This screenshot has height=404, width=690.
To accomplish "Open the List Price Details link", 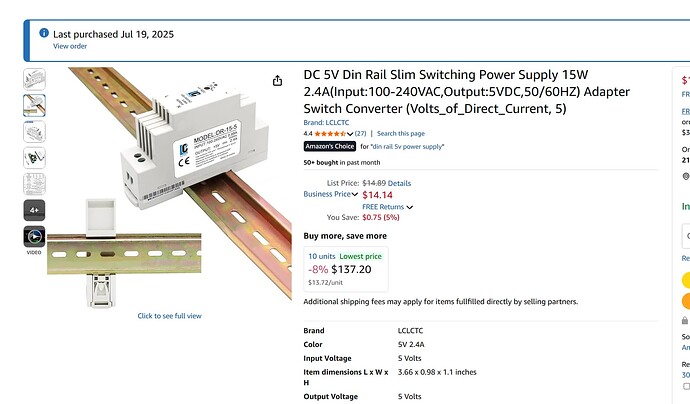I will click(x=399, y=183).
